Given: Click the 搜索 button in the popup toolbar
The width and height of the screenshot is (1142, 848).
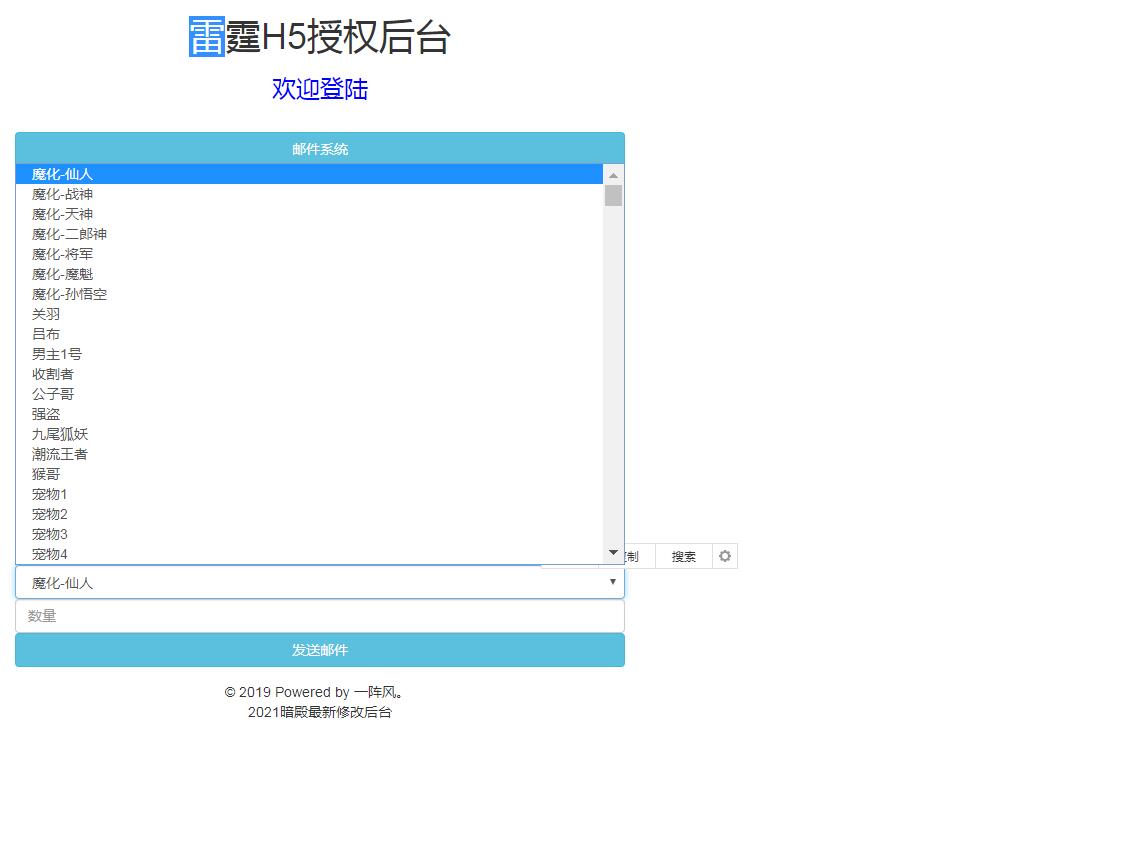Looking at the screenshot, I should (x=684, y=556).
